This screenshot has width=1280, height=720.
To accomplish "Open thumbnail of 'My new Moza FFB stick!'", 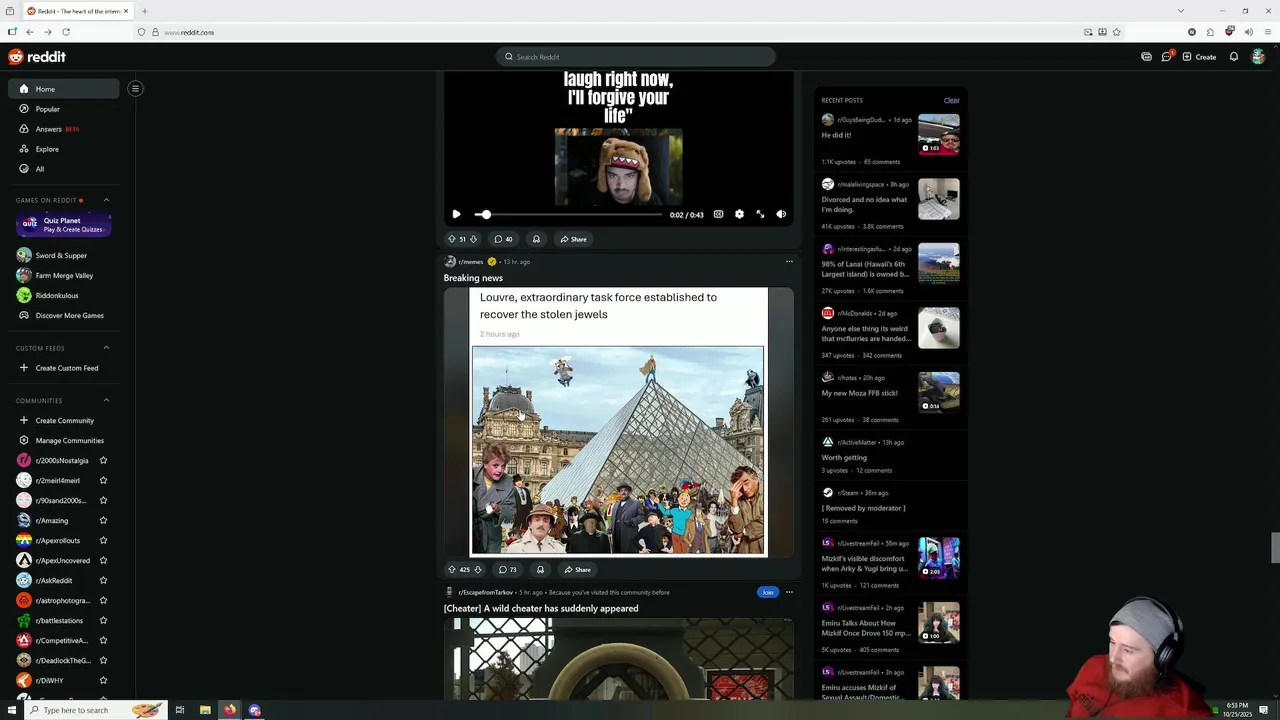I will tap(939, 392).
